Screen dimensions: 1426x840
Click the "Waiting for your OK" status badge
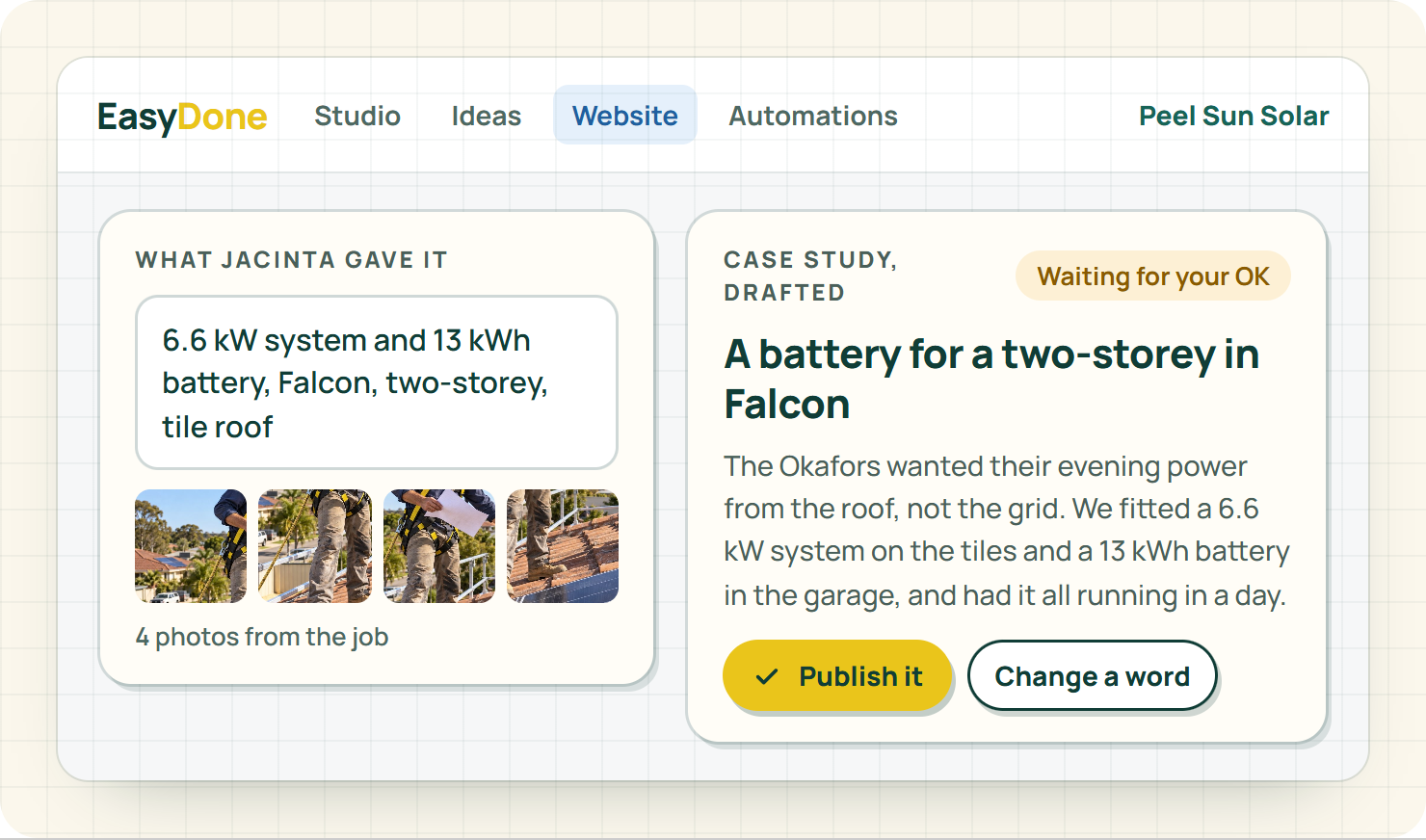pos(1153,276)
